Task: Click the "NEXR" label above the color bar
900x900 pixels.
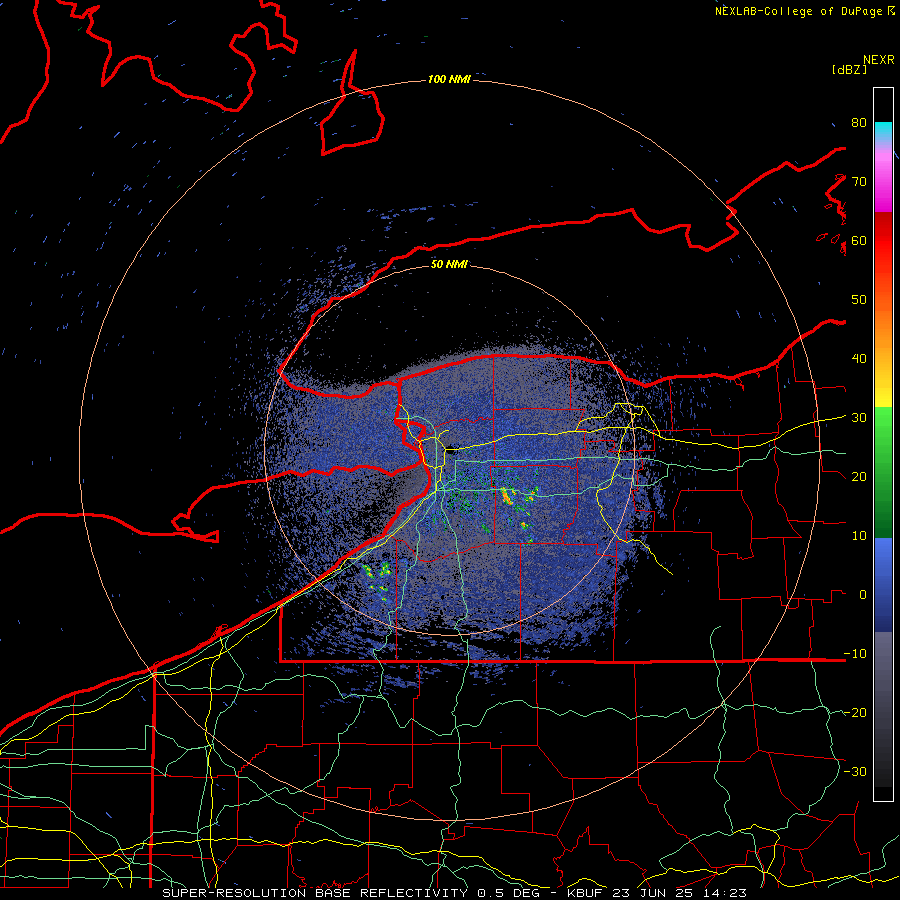Action: (879, 60)
